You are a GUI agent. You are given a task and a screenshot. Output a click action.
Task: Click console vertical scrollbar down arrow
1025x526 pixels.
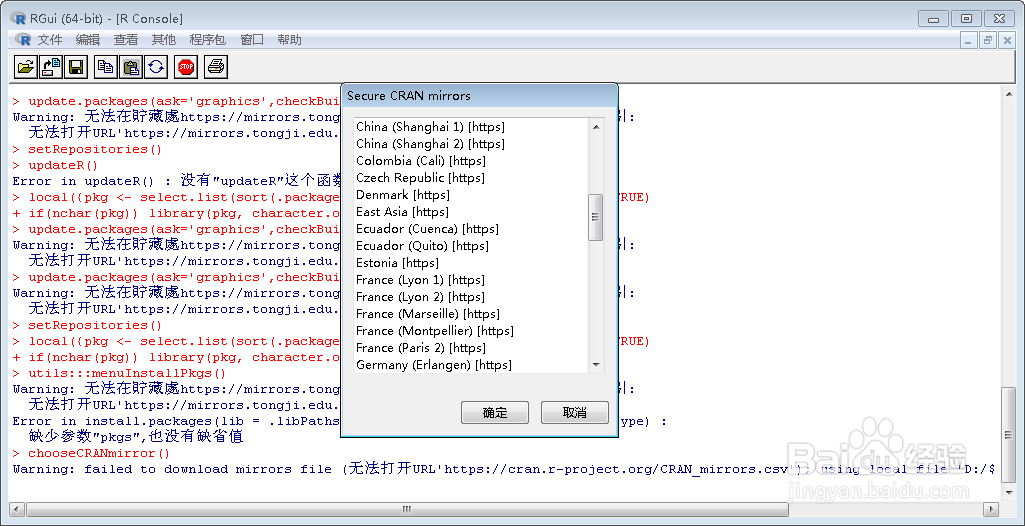click(1009, 493)
